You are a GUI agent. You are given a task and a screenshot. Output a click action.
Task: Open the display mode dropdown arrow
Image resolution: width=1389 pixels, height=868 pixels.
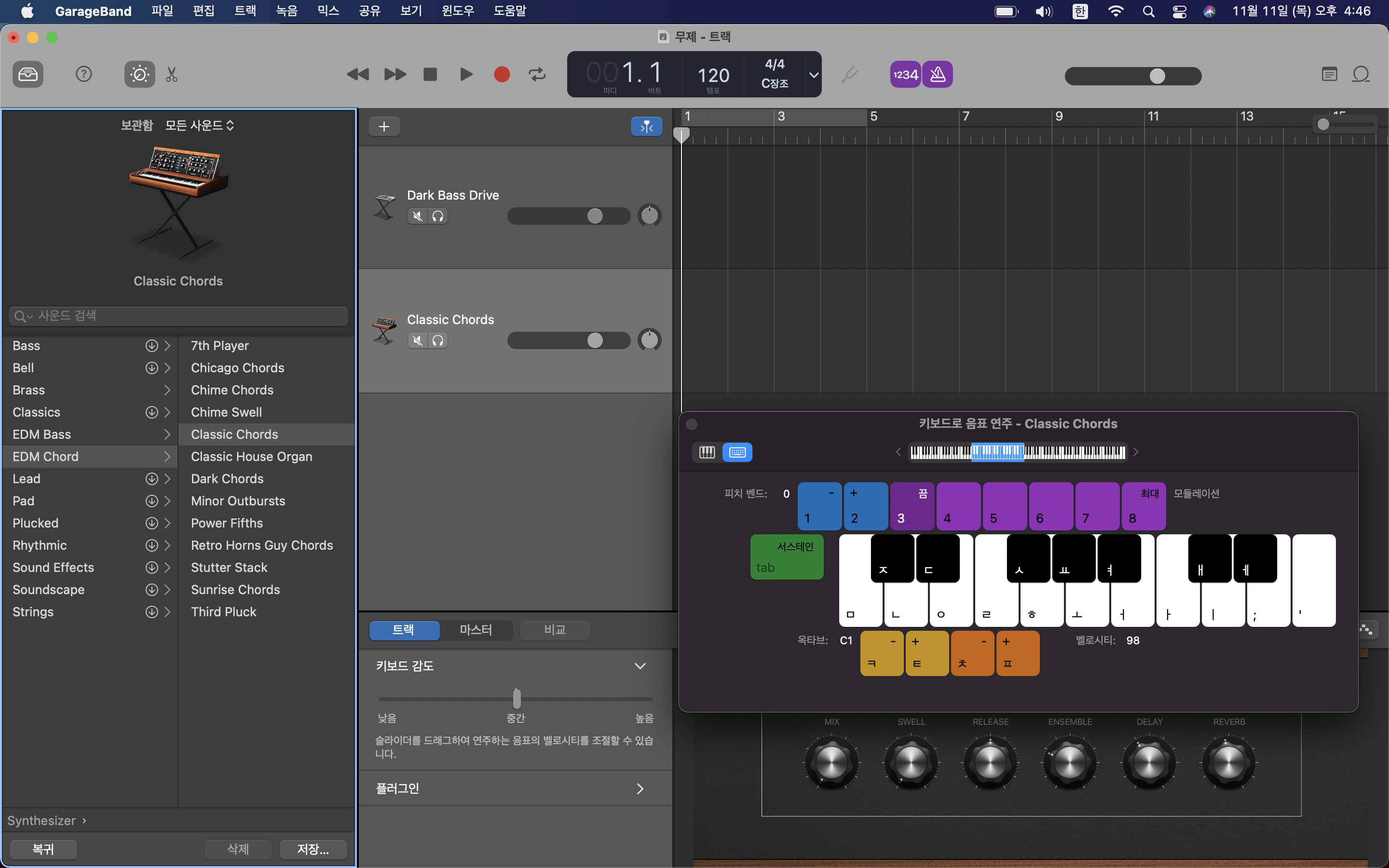813,75
